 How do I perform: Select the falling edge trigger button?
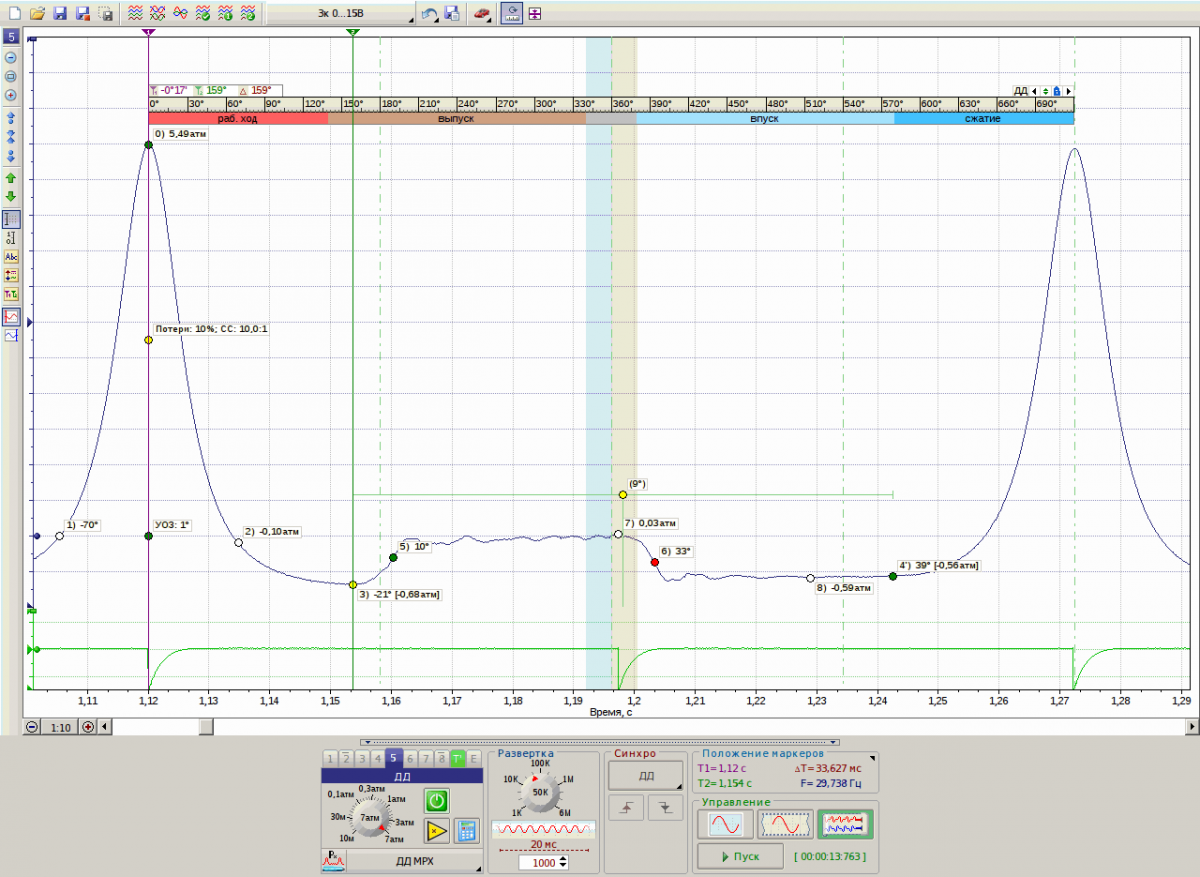tap(664, 808)
